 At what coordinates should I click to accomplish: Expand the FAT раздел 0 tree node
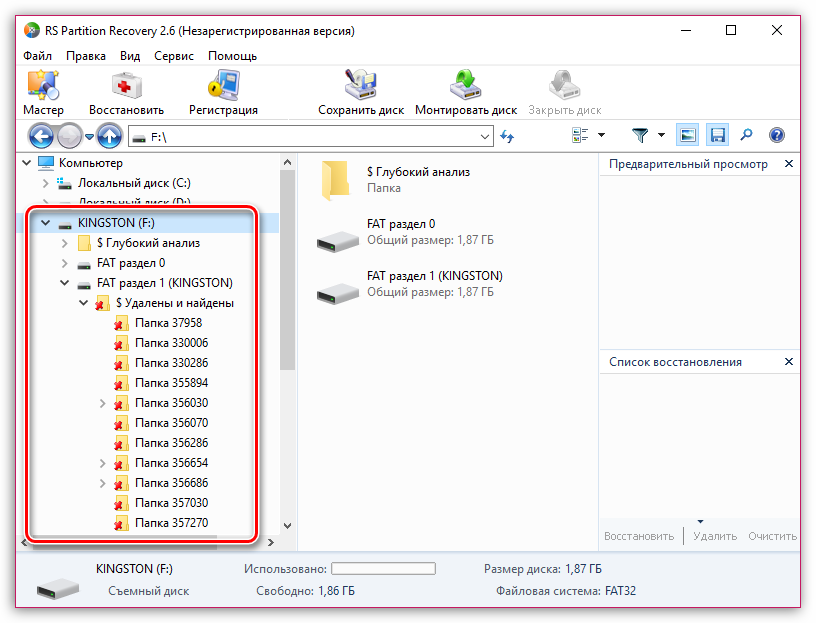65,263
